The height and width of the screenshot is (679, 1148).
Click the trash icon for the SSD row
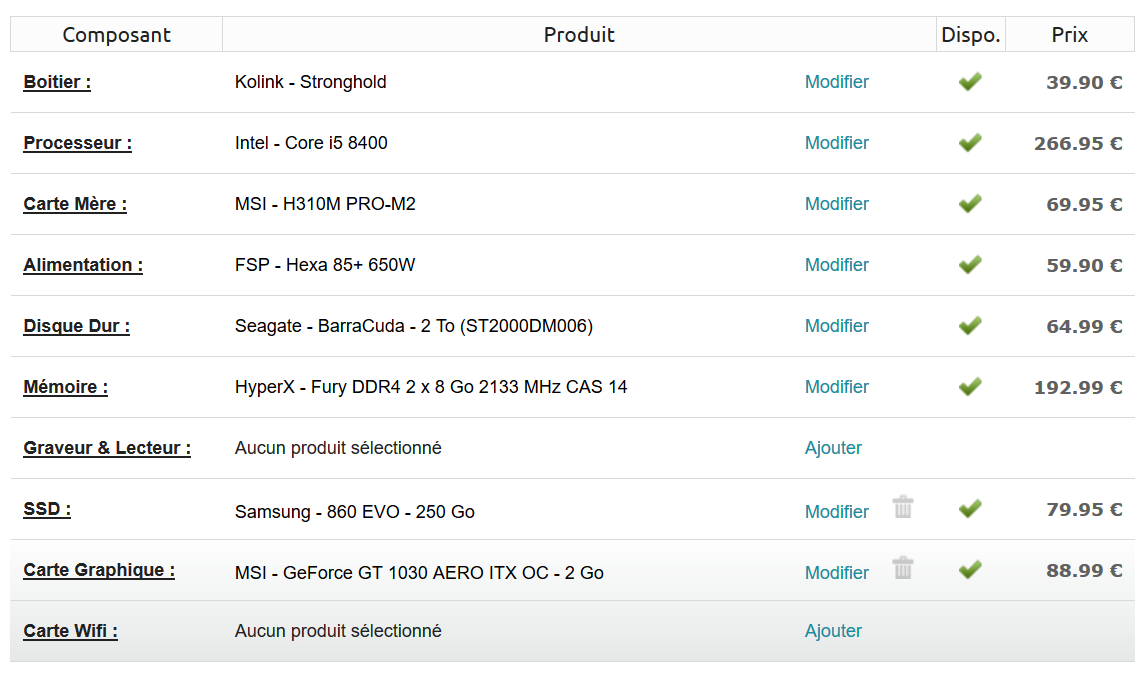(x=903, y=507)
